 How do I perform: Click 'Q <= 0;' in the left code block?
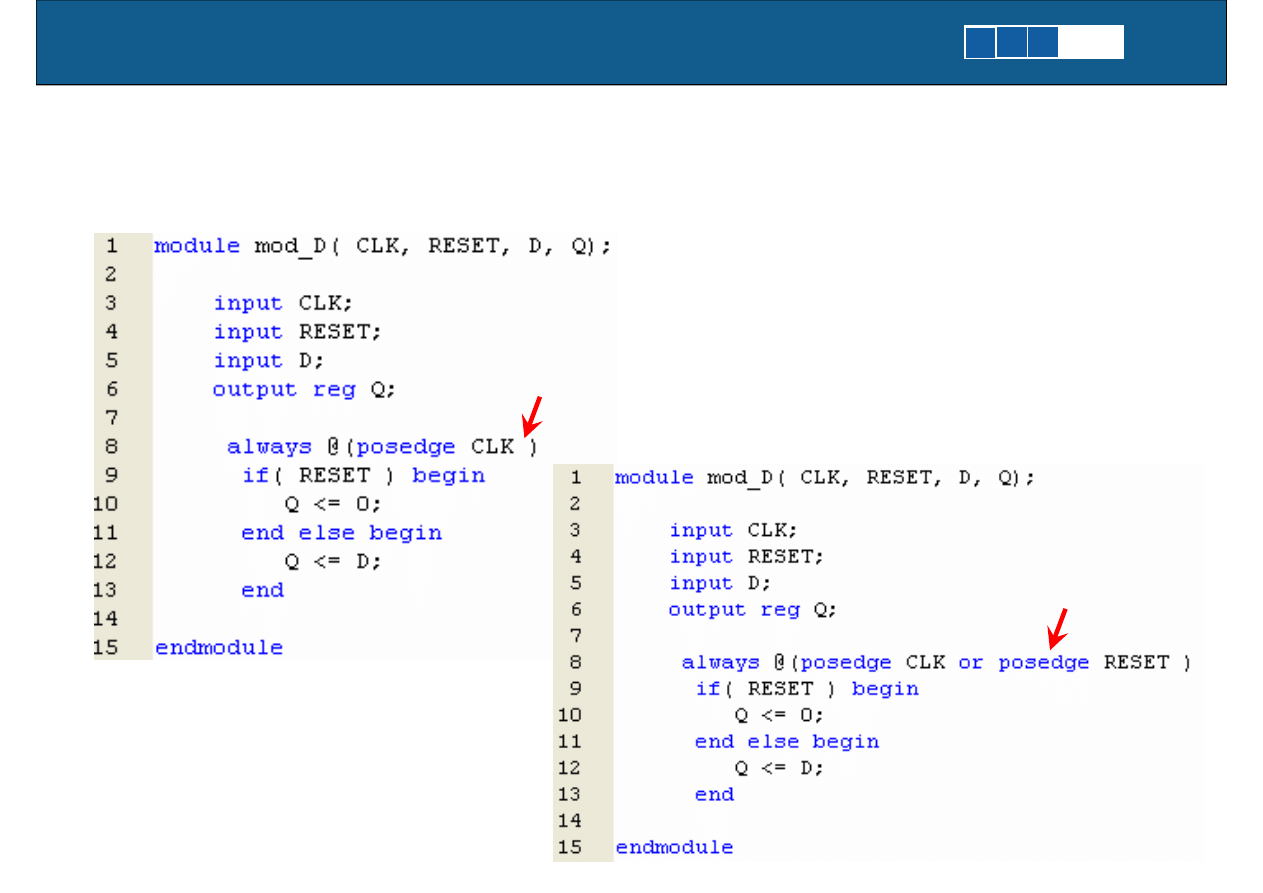[x=333, y=504]
